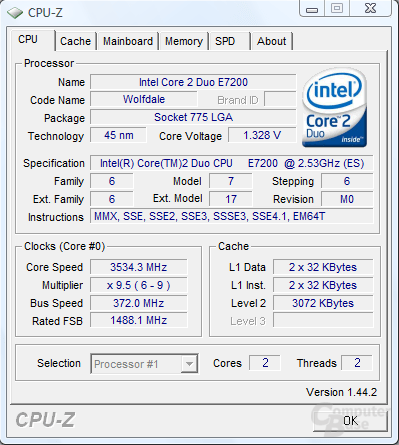Click the Multiplier value x 9.5 ( 6 - 9 )
This screenshot has height=445, width=399.
[139, 285]
